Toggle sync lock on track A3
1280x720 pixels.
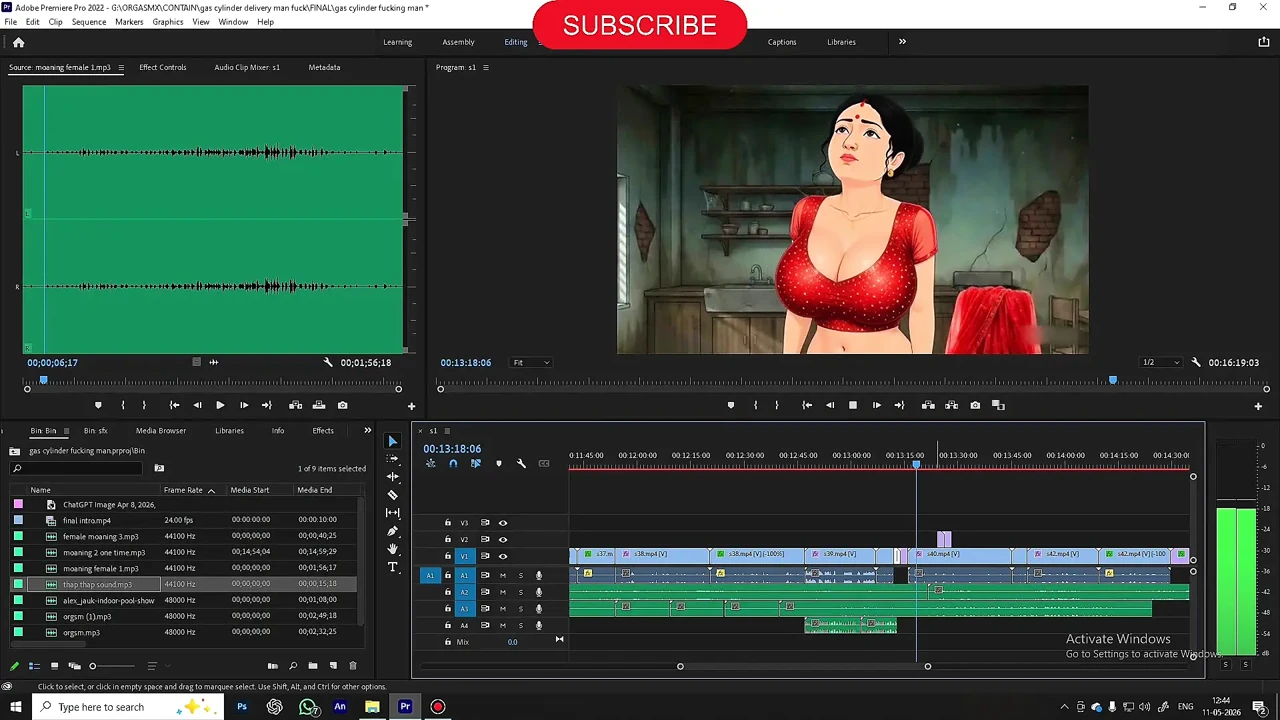coord(485,608)
